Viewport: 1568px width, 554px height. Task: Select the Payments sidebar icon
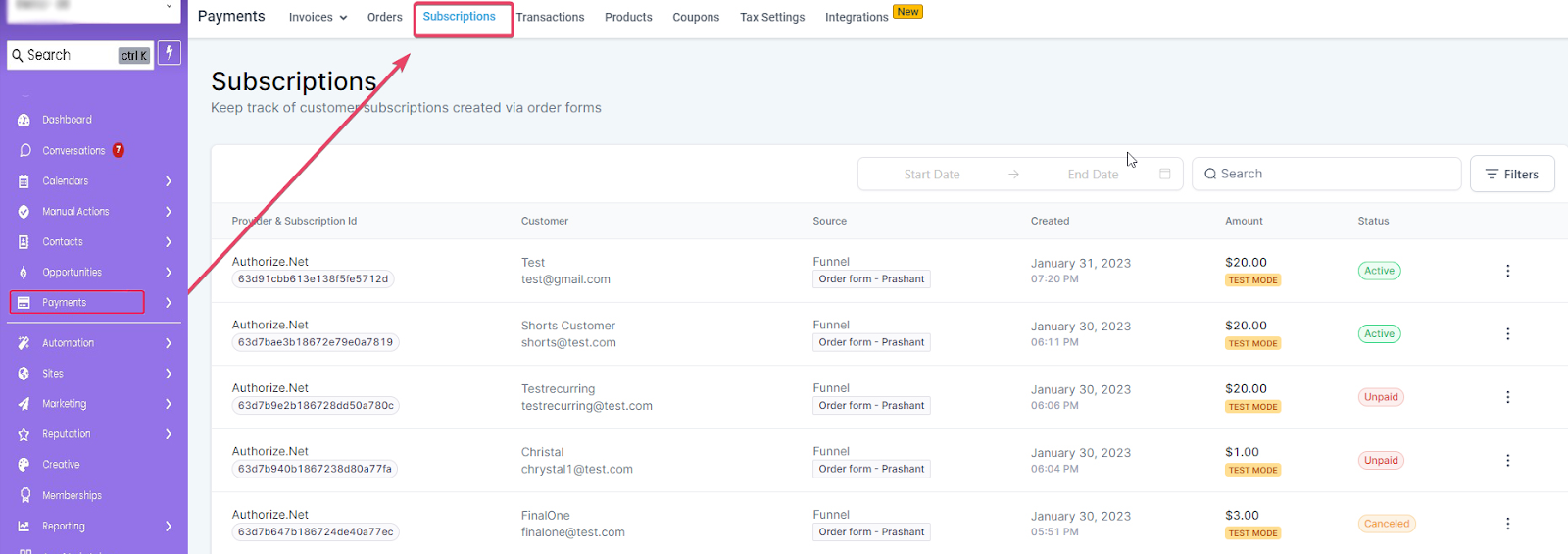coord(24,303)
